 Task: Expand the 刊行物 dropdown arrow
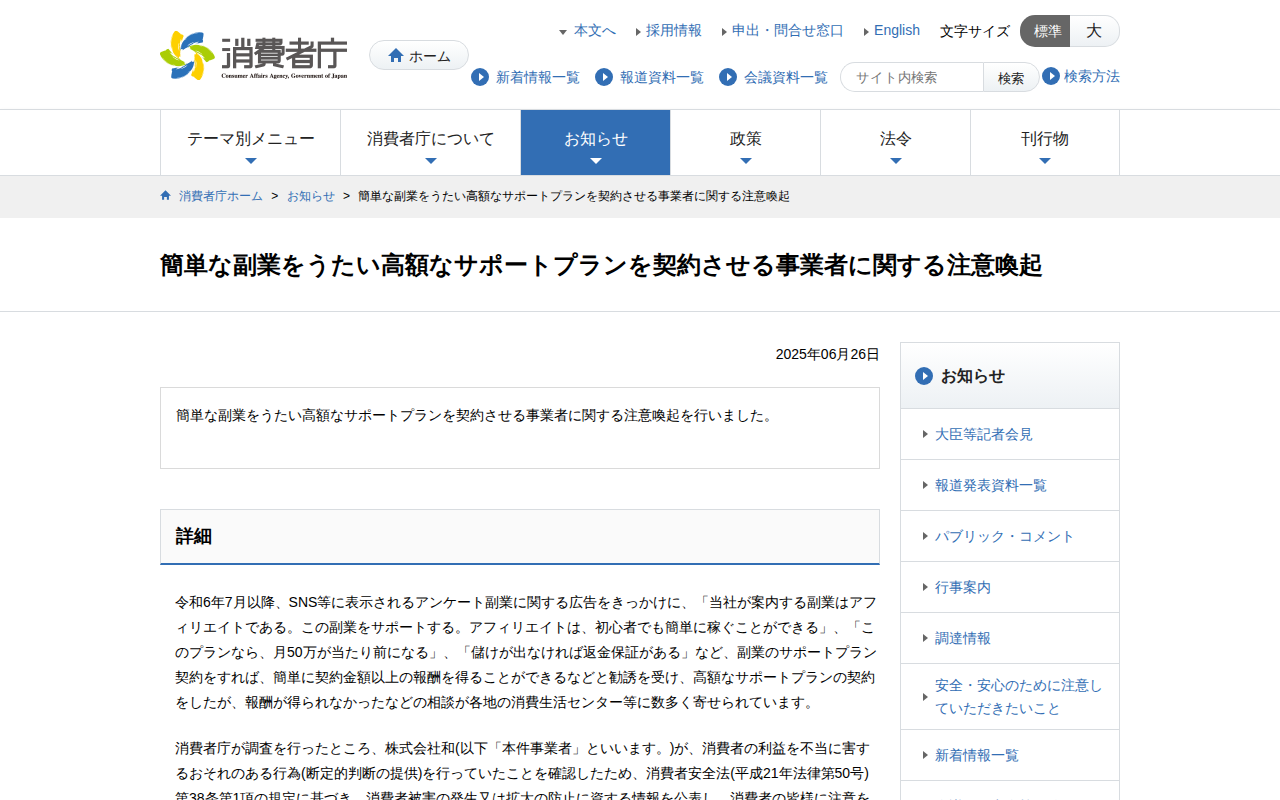coord(1045,161)
